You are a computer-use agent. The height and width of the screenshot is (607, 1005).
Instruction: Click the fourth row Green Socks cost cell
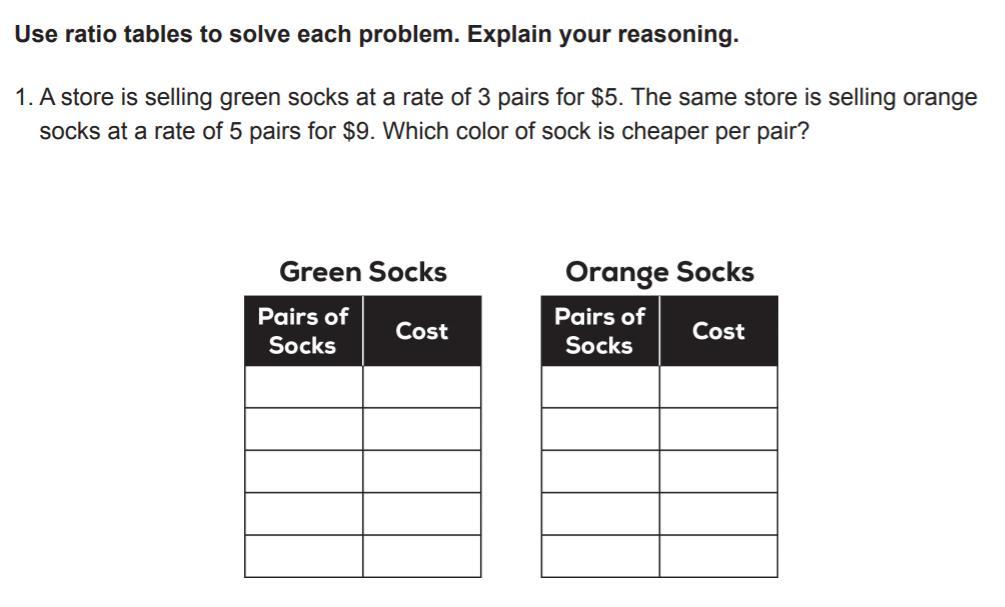[x=422, y=513]
